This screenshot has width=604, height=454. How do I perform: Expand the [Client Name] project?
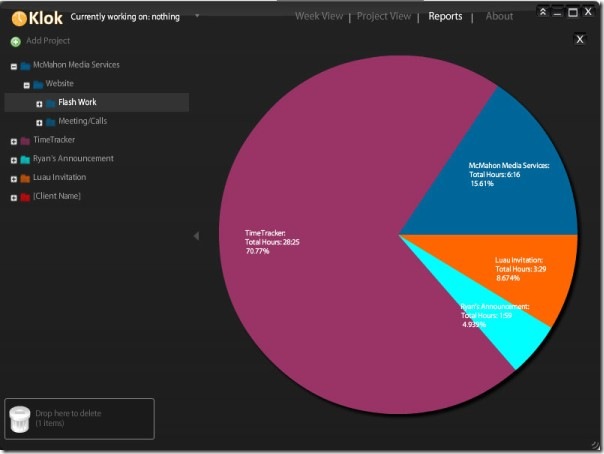(14, 198)
